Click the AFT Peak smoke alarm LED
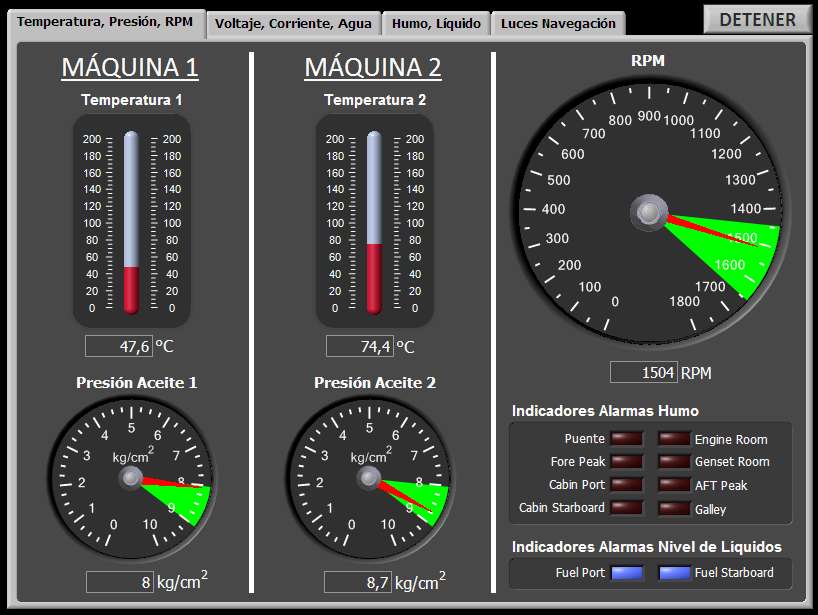This screenshot has width=818, height=615. 674,484
